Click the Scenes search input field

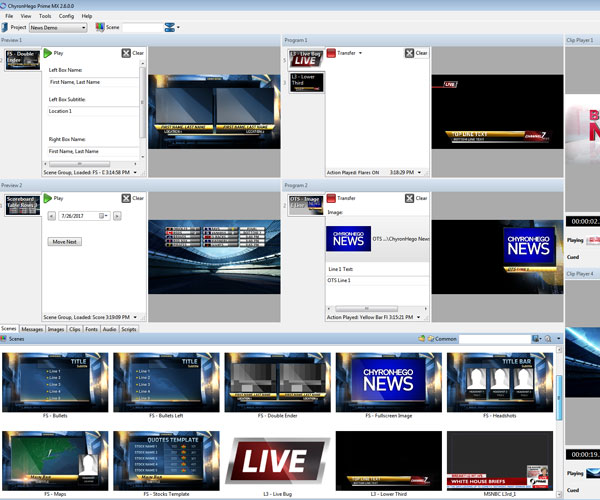tap(494, 339)
